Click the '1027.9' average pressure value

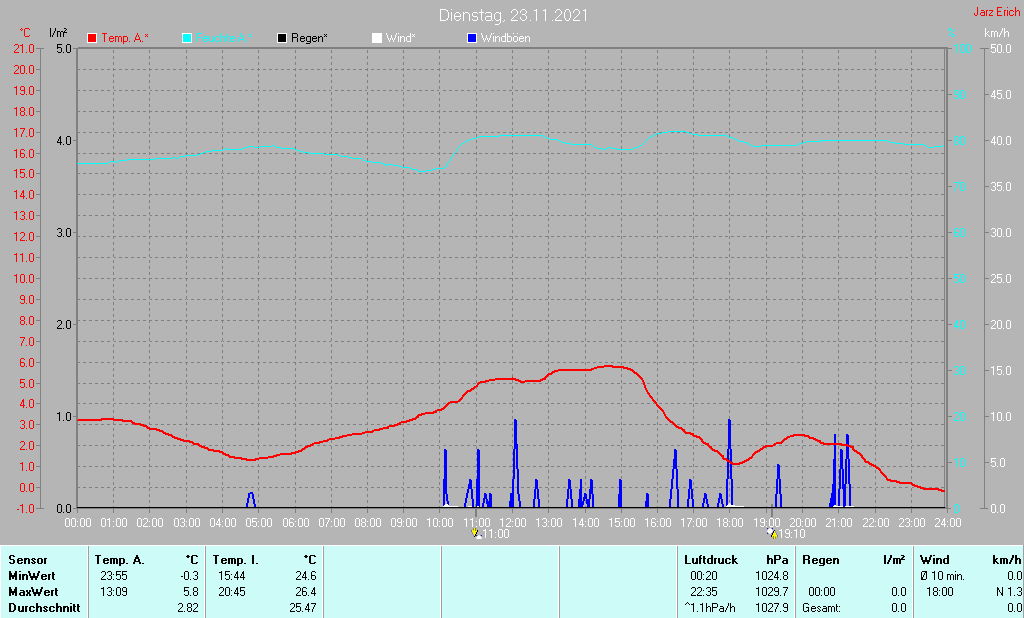(772, 608)
